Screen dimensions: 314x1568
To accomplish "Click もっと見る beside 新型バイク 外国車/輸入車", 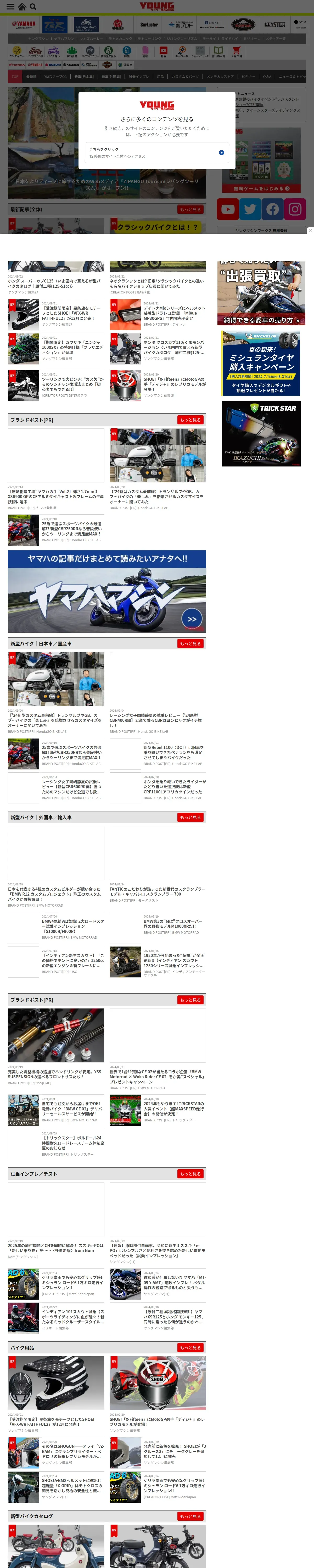I will 190,817.
